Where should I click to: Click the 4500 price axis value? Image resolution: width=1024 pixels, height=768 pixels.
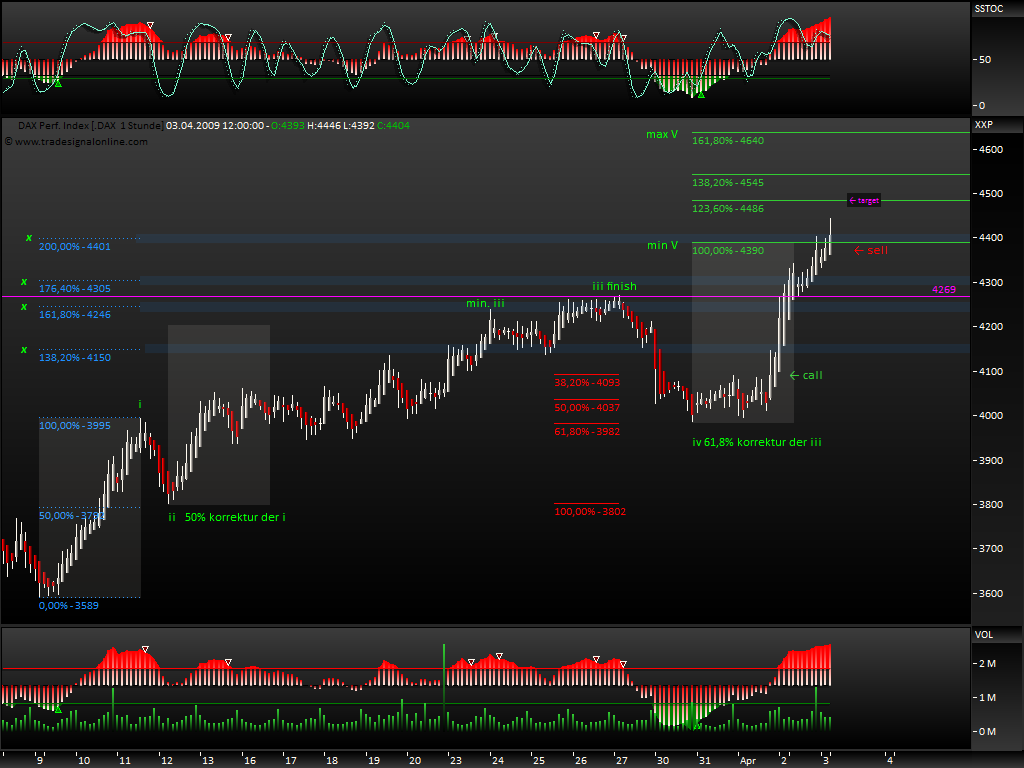coord(991,193)
